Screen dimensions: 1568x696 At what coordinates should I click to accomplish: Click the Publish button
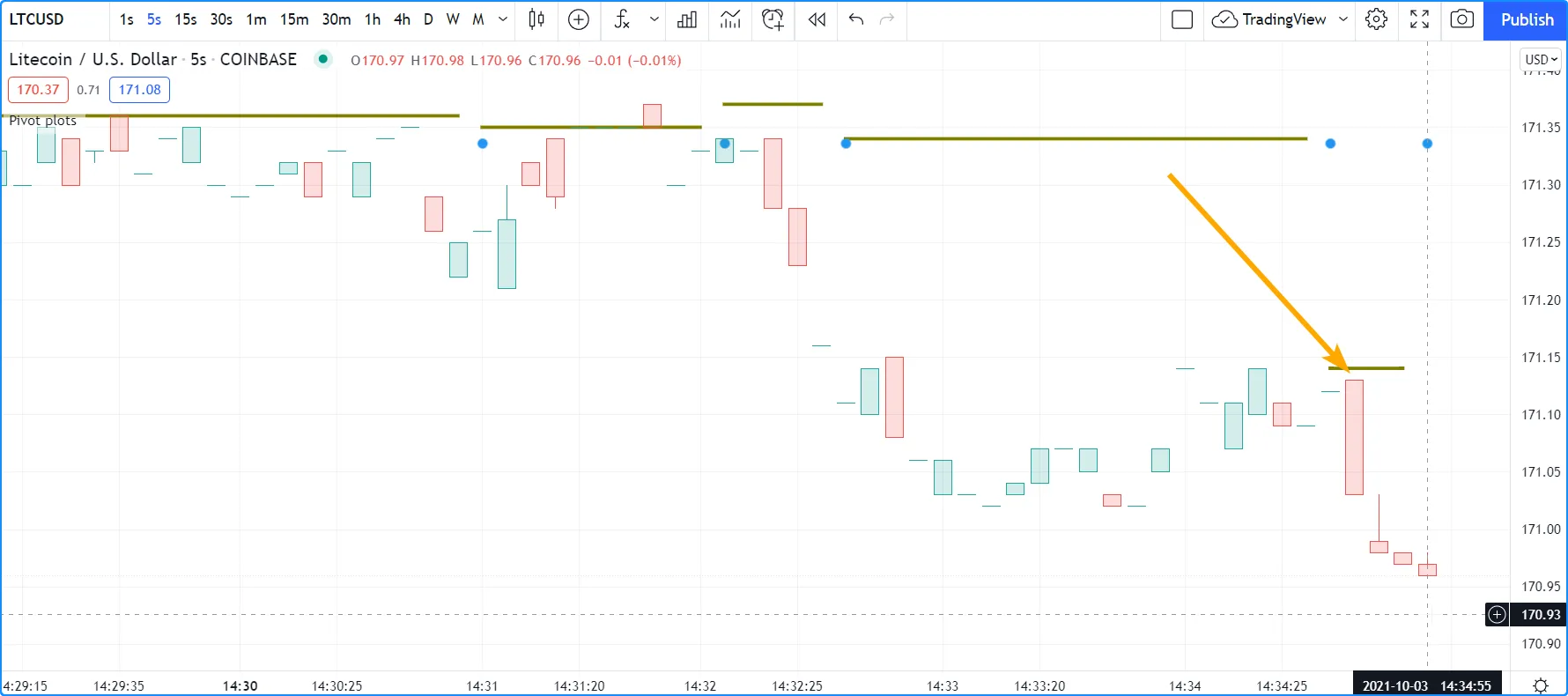pyautogui.click(x=1527, y=19)
